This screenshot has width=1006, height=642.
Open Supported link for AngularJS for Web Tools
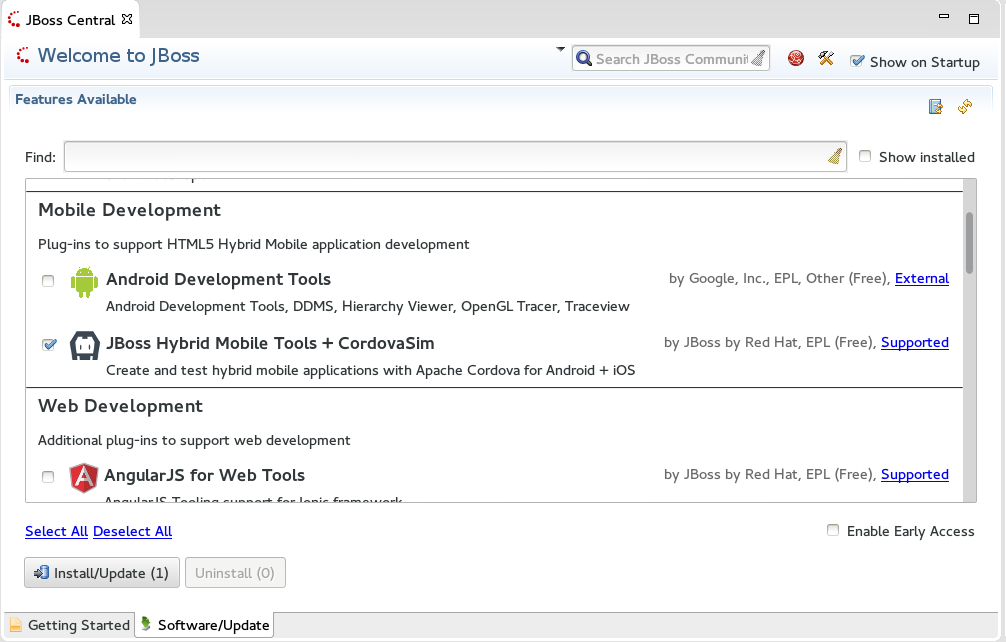click(x=915, y=475)
